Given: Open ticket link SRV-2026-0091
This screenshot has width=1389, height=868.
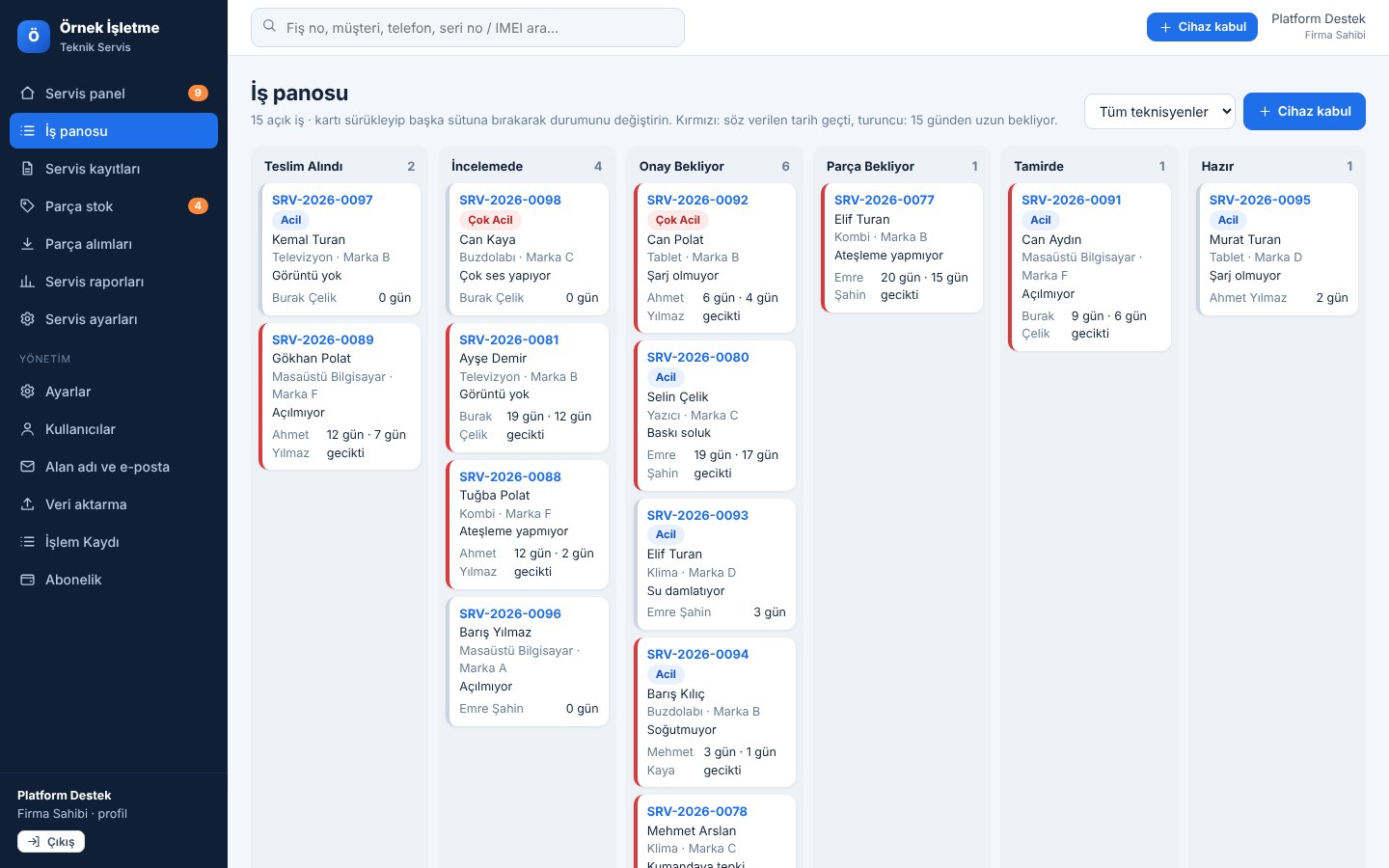Looking at the screenshot, I should [x=1072, y=200].
